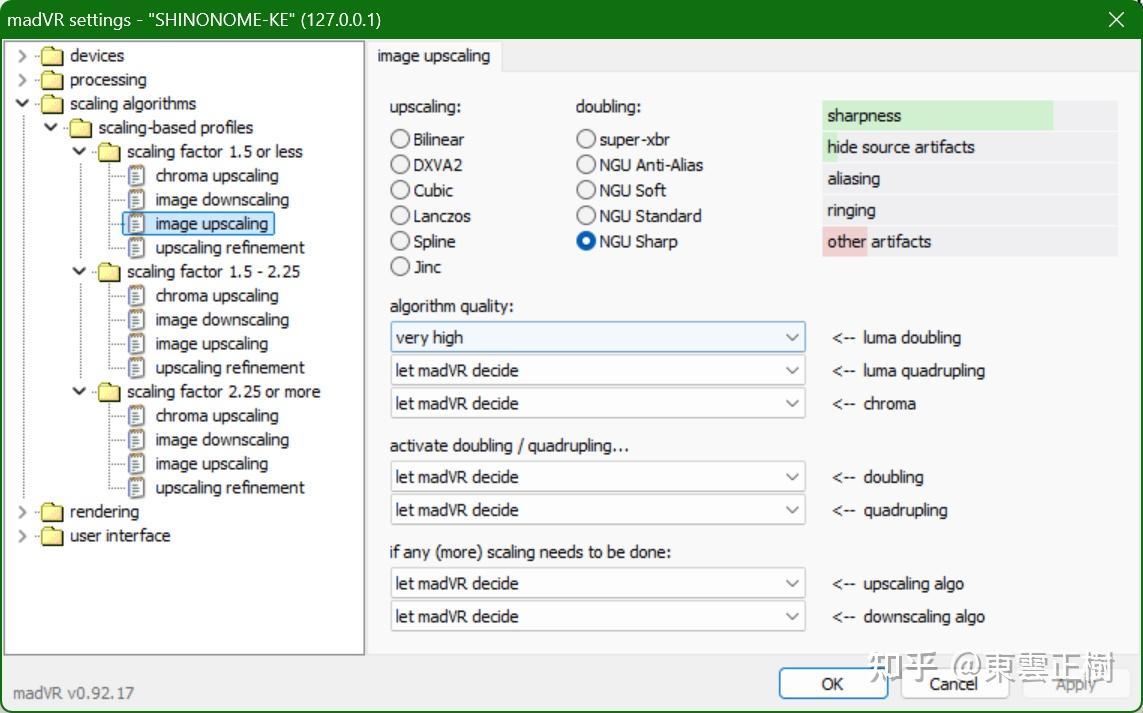Click the ringing indicator bar
Screen dimensions: 1143x713
pos(970,210)
